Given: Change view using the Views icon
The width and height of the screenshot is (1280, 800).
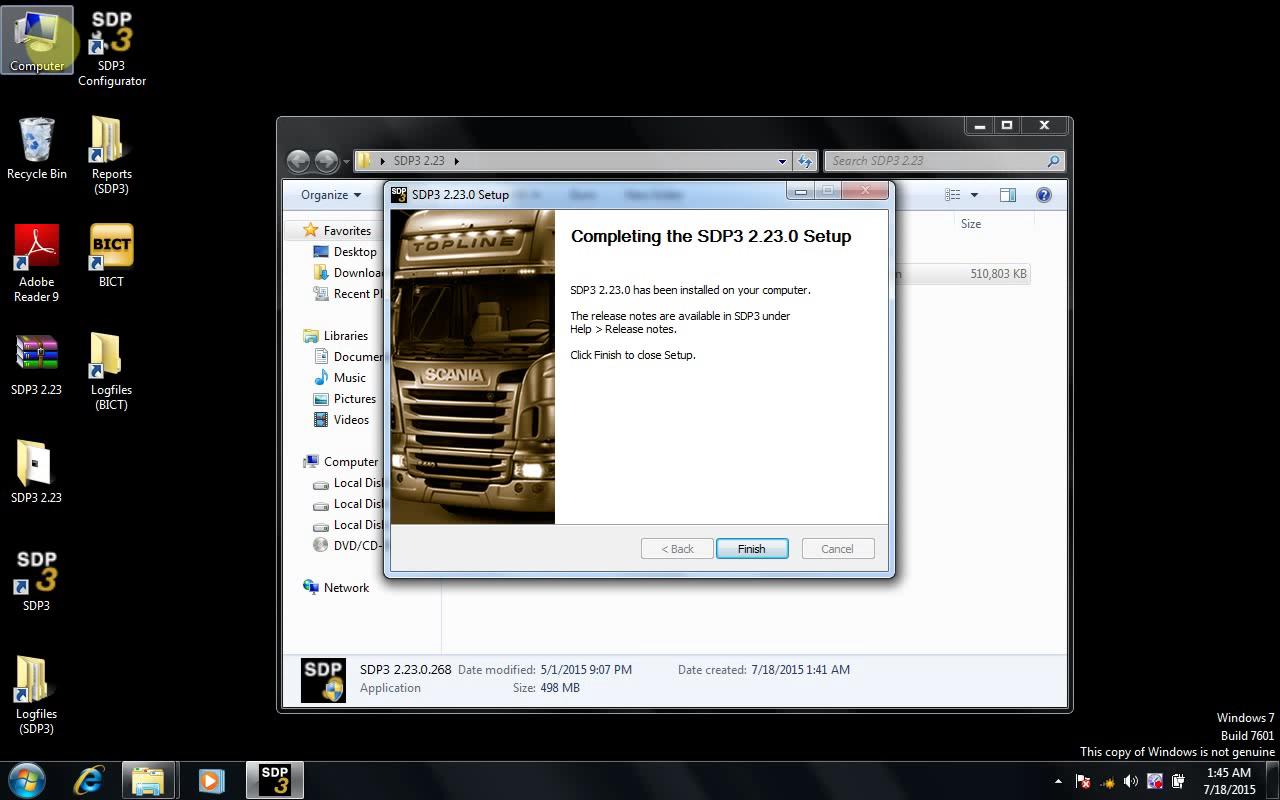Looking at the screenshot, I should pos(953,195).
